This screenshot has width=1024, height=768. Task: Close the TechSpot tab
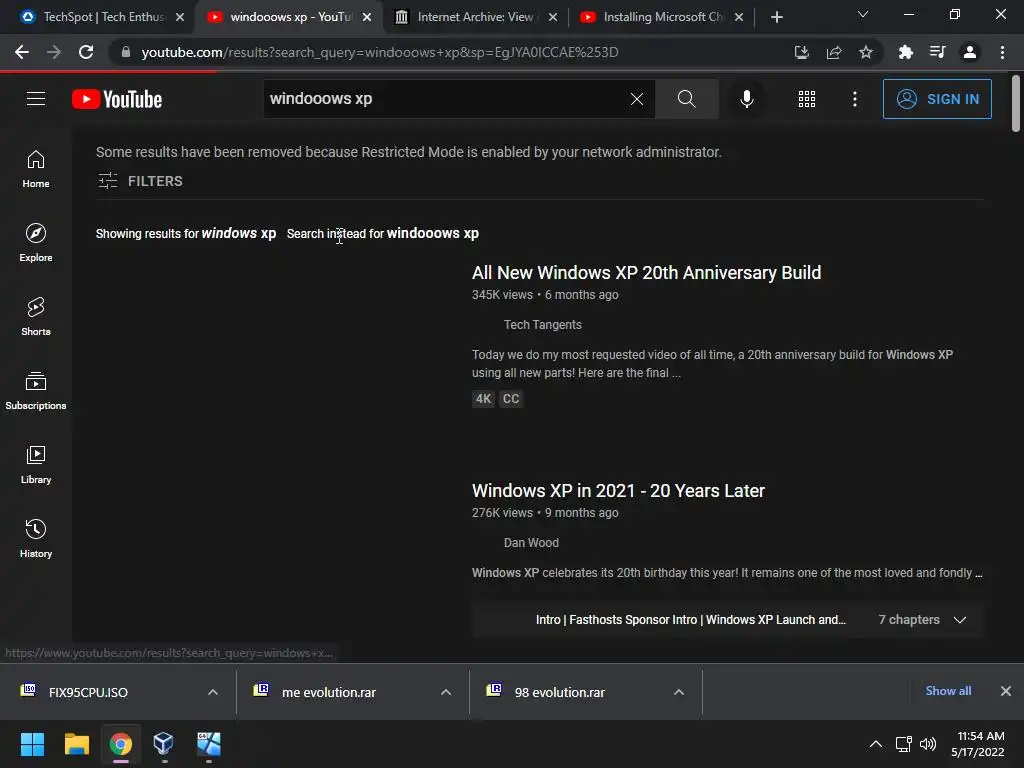click(x=180, y=17)
